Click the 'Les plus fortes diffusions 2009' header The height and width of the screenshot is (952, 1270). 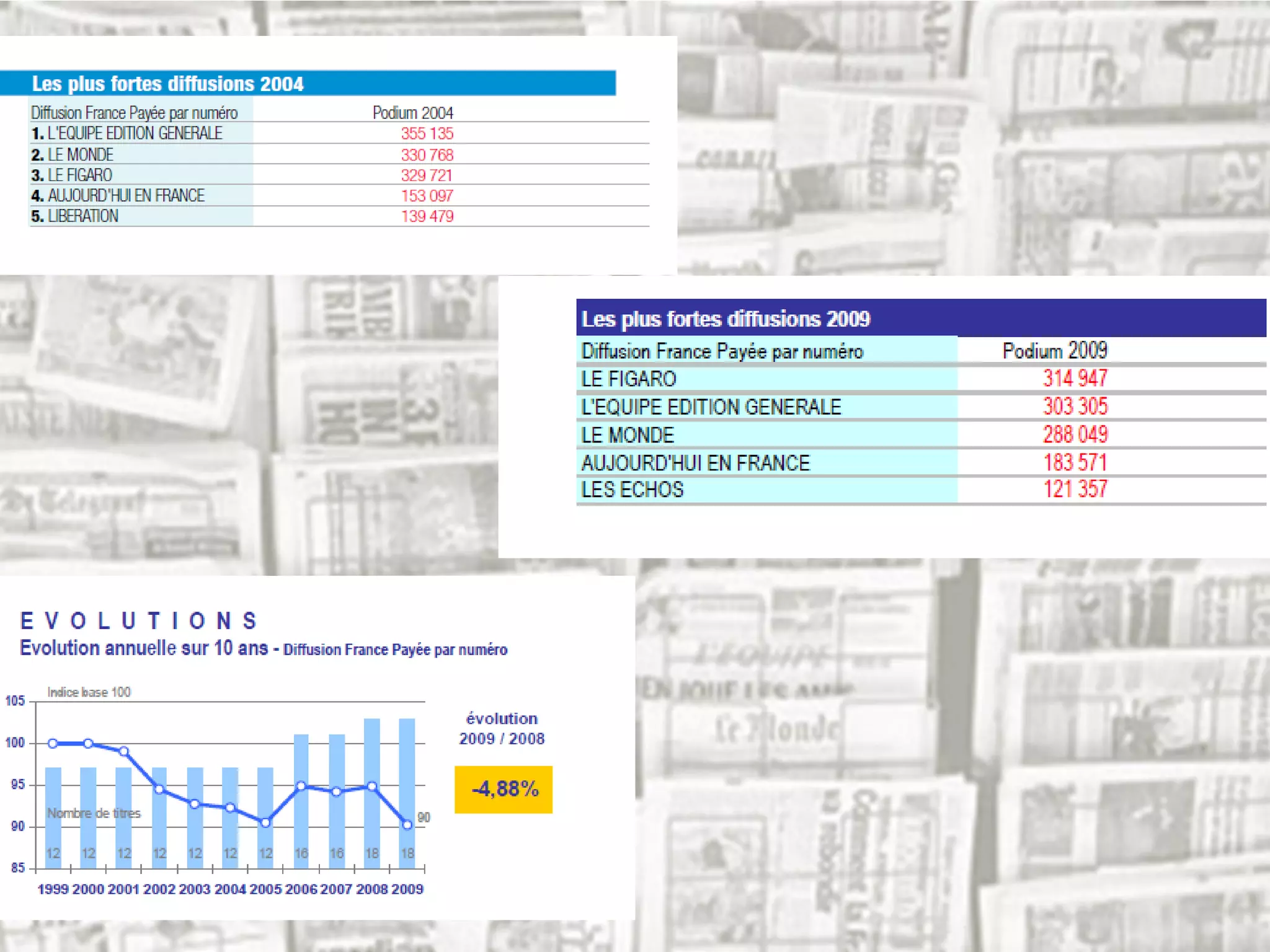[726, 319]
